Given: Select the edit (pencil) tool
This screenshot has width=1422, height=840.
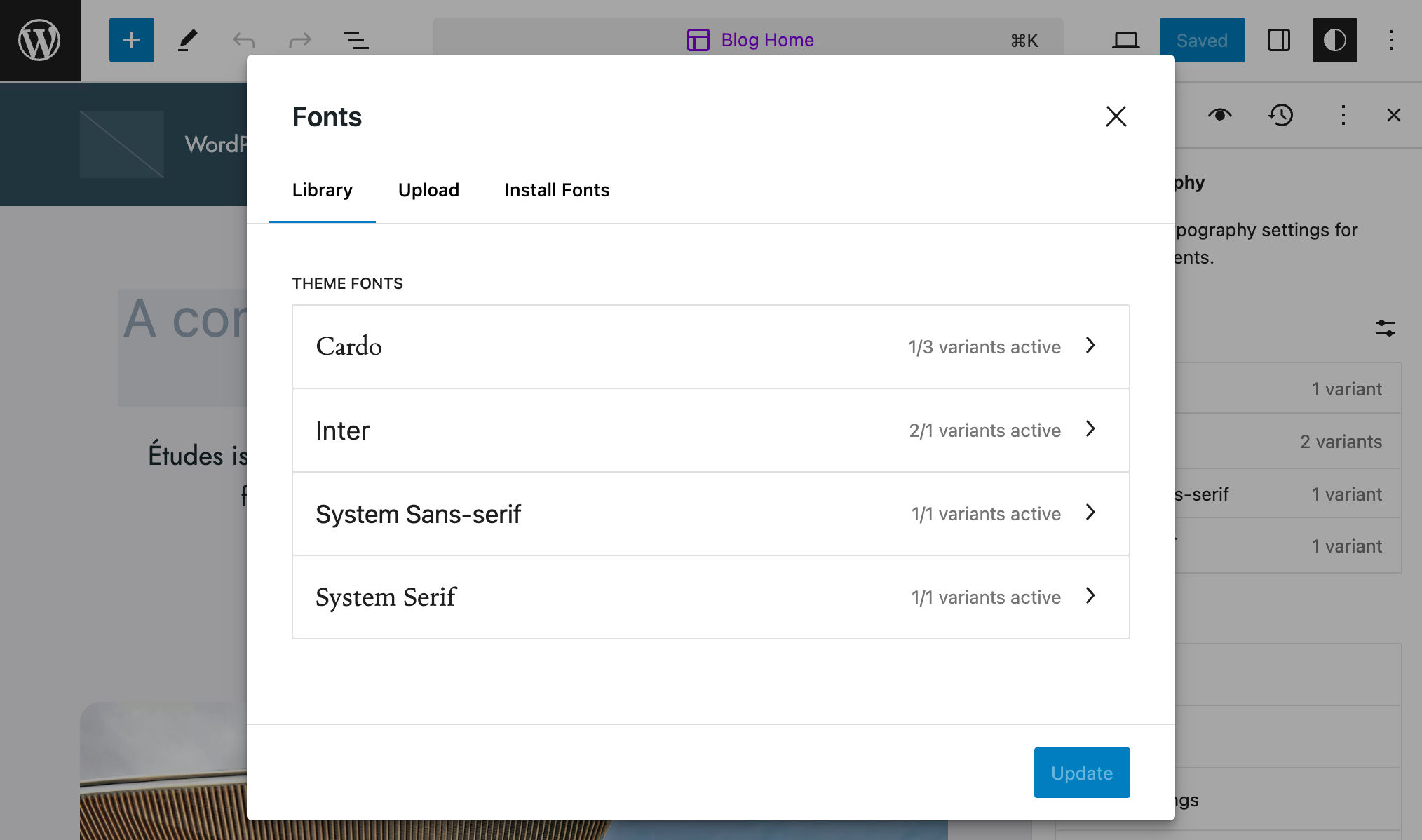Looking at the screenshot, I should (x=186, y=40).
